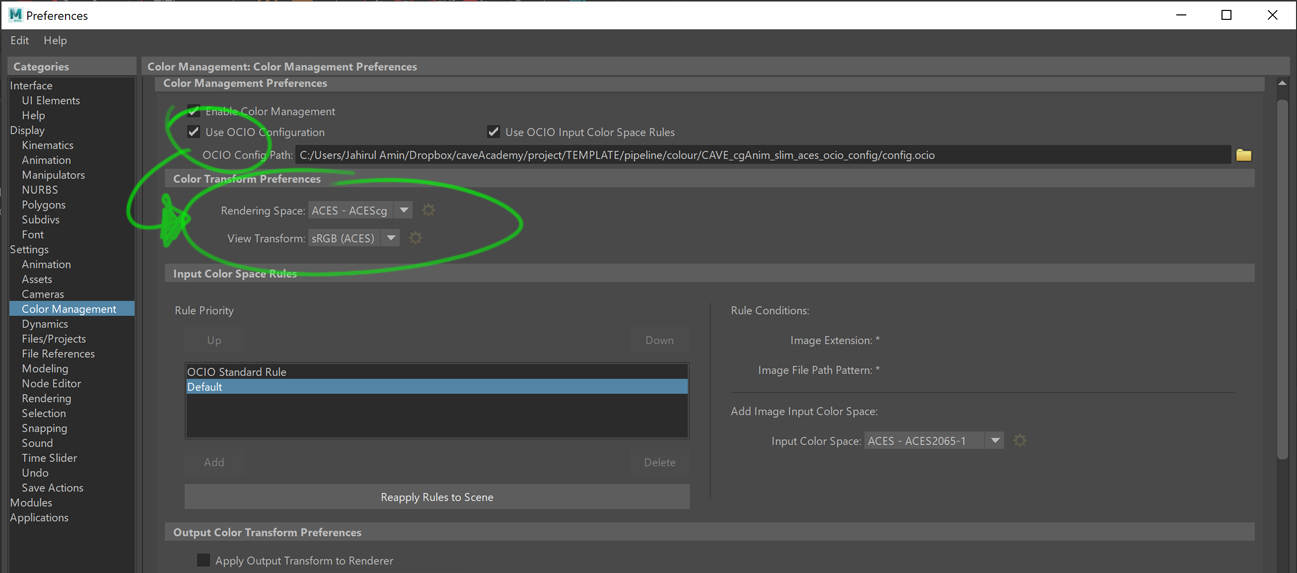Click the Delete rule button
Viewport: 1297px width, 573px height.
(659, 462)
